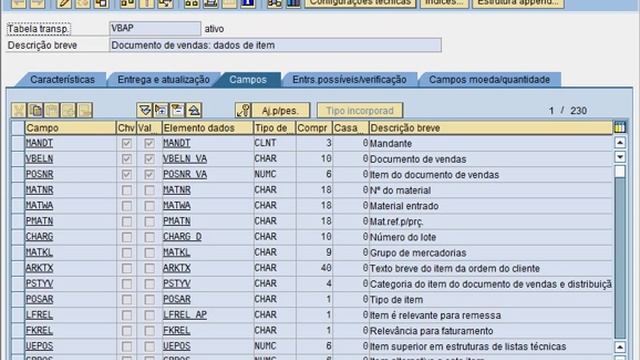Viewport: 640px width, 360px height.
Task: Click the pencil display/change icon in top toolbar
Action: coord(64,4)
